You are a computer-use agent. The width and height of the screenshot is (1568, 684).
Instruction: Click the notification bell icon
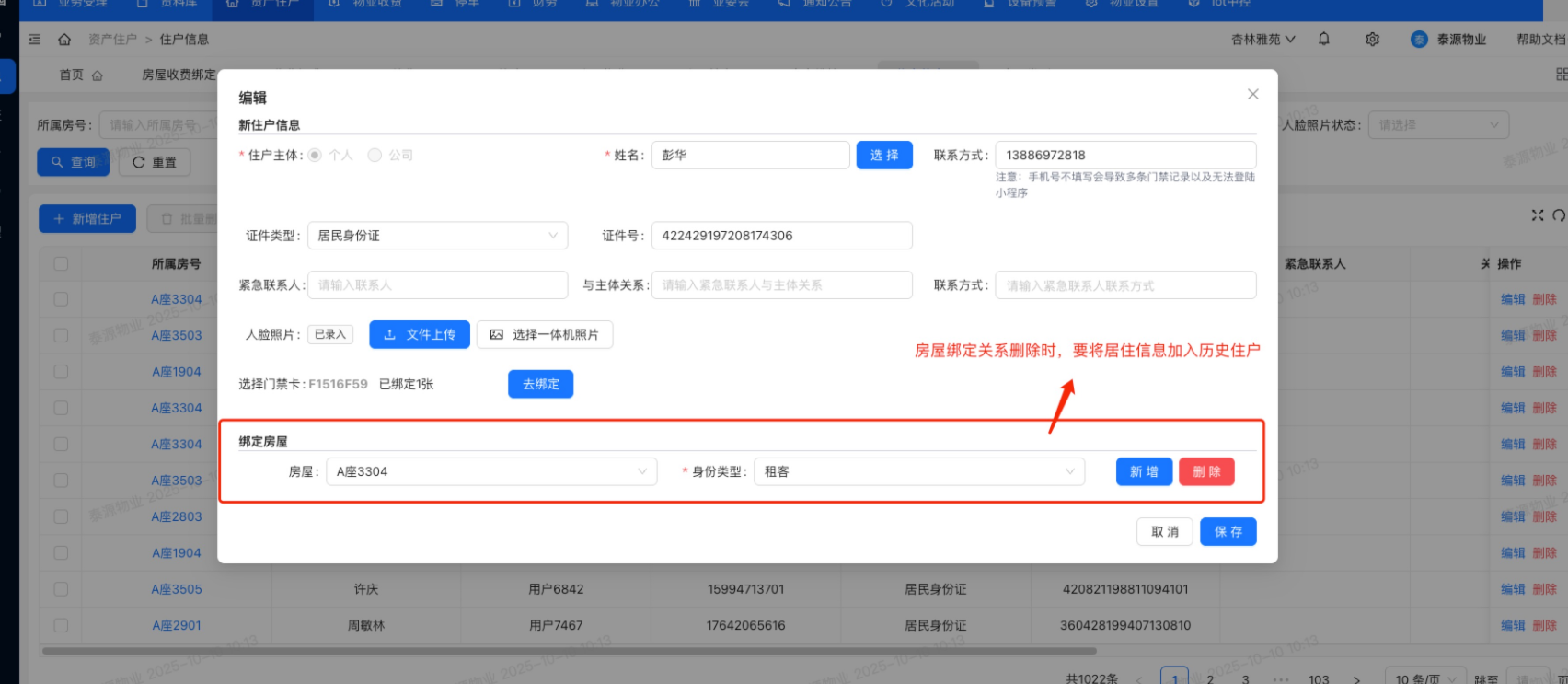(1324, 40)
